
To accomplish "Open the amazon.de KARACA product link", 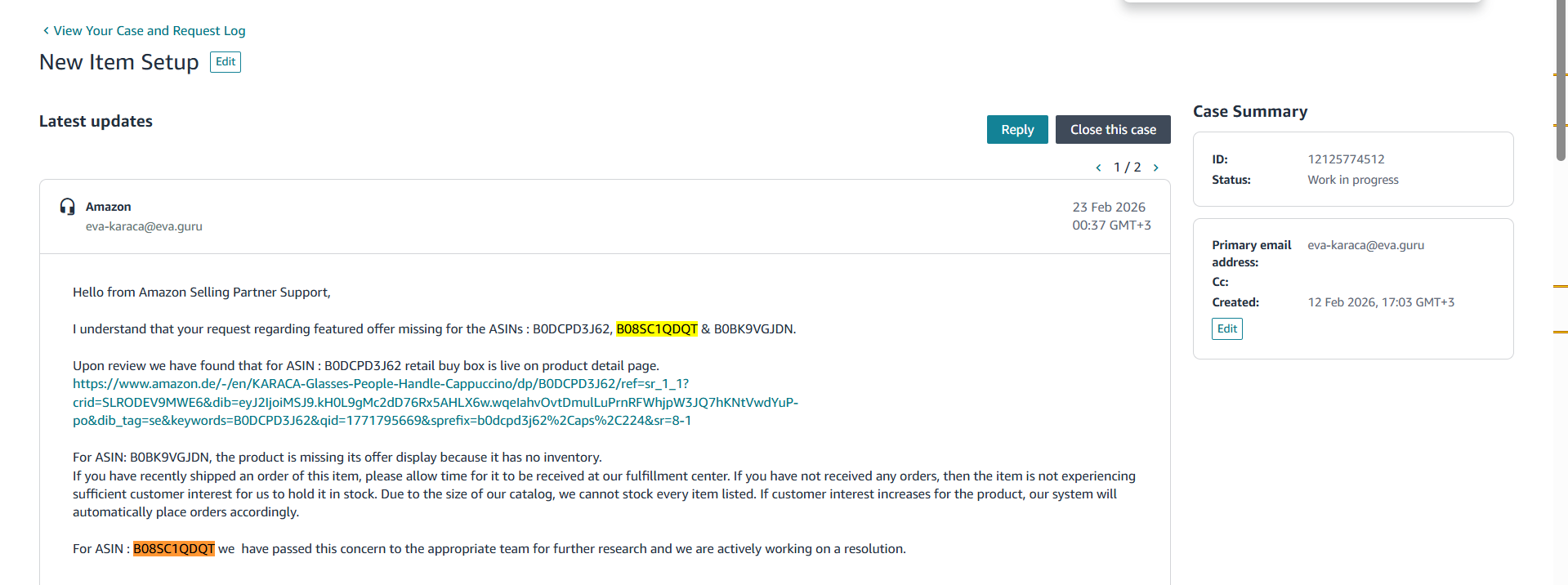I will click(436, 402).
